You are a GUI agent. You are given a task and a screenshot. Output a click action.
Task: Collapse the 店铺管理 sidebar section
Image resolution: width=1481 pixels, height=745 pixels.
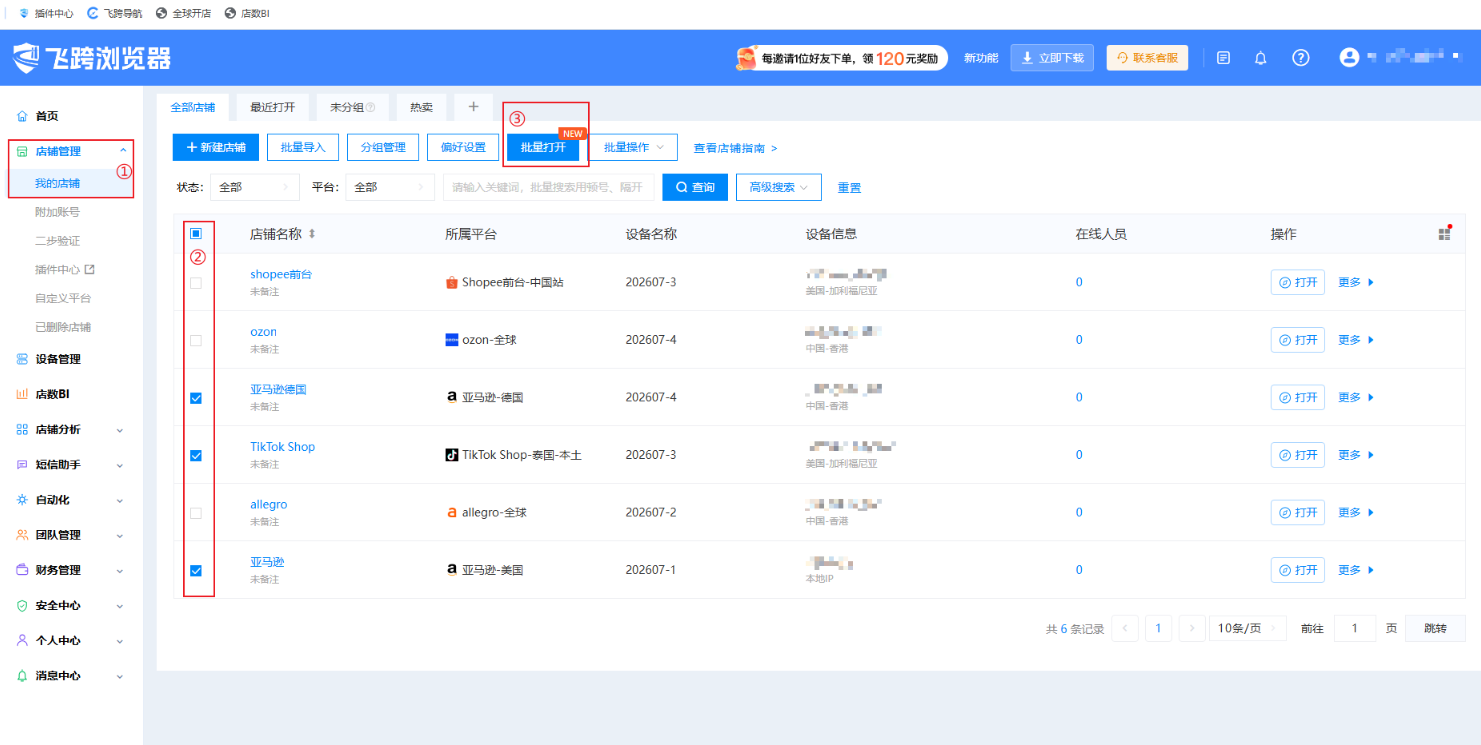(x=123, y=151)
